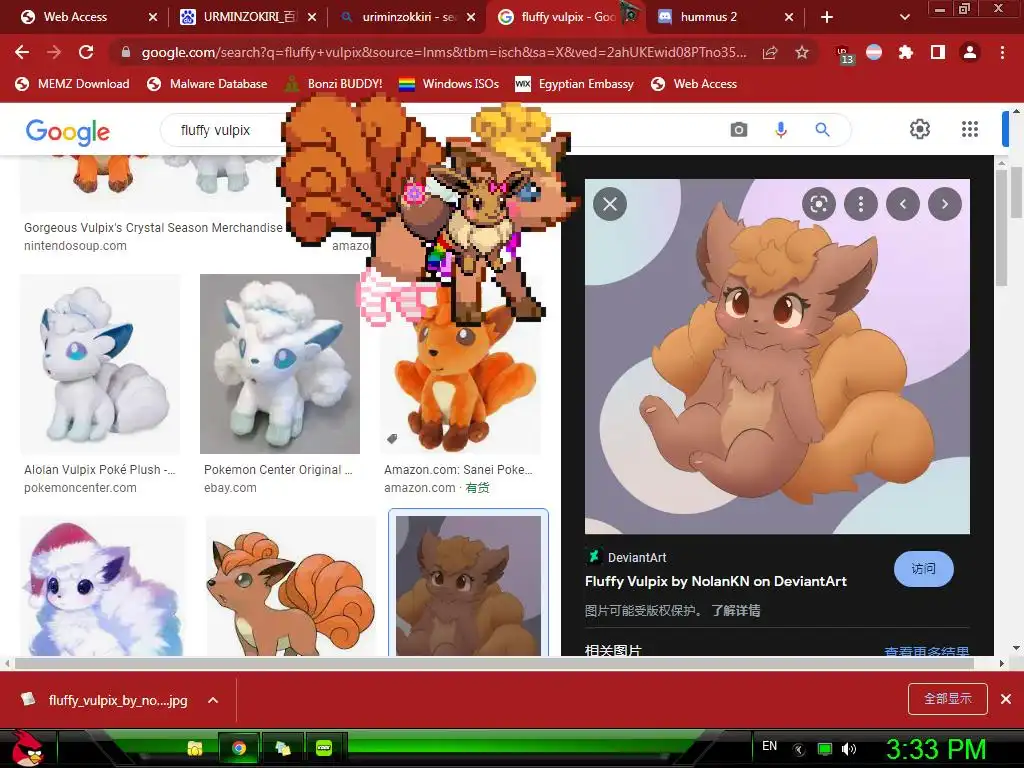Image resolution: width=1024 pixels, height=768 pixels.
Task: Toggle the browser side panel
Action: [938, 52]
